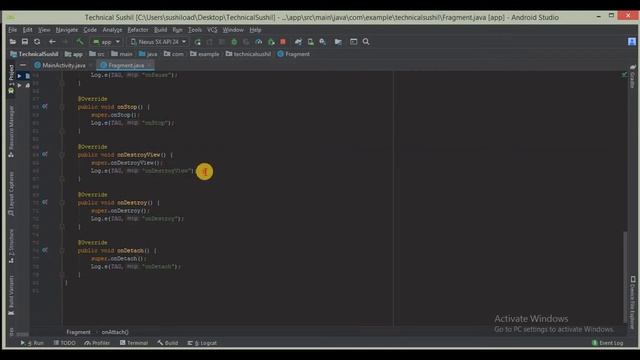Open the Navigate menu
The width and height of the screenshot is (640, 360).
click(67, 30)
